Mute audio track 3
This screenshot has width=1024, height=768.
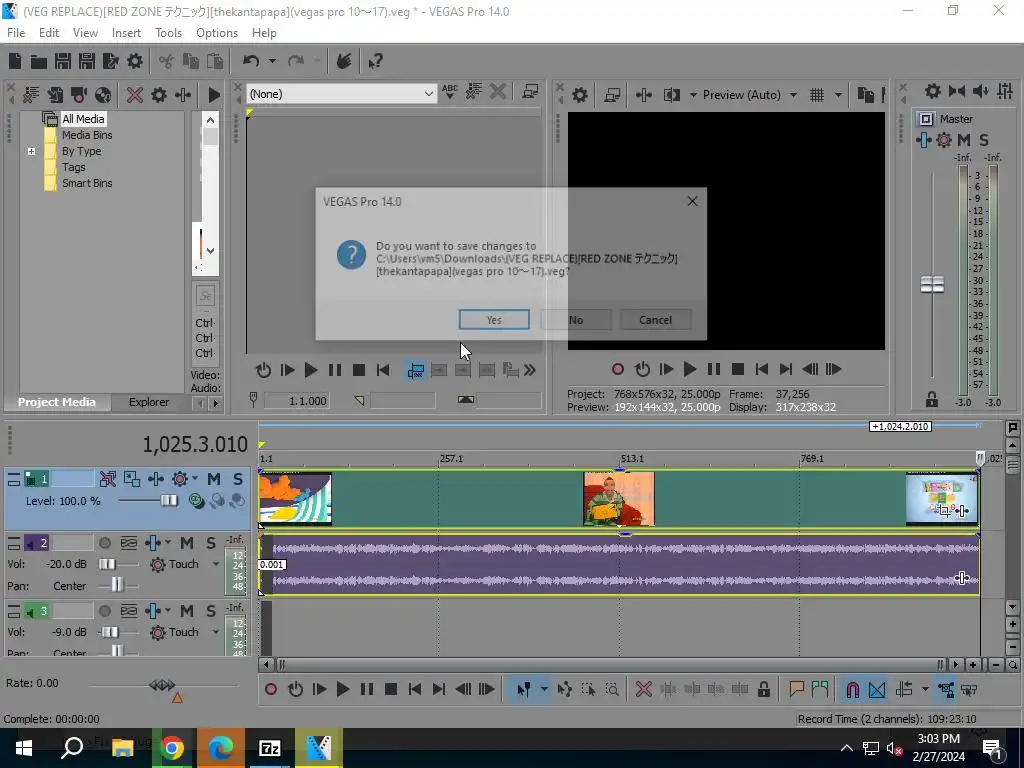click(186, 611)
